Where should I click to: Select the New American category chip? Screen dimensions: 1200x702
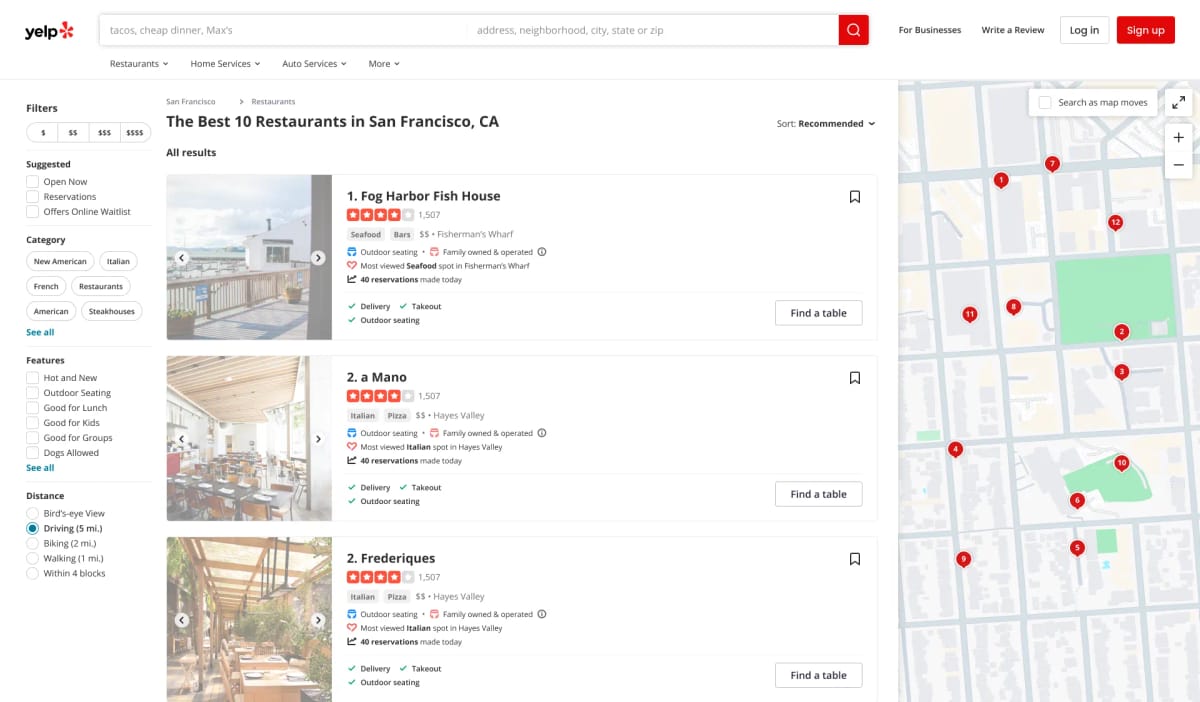(x=60, y=261)
